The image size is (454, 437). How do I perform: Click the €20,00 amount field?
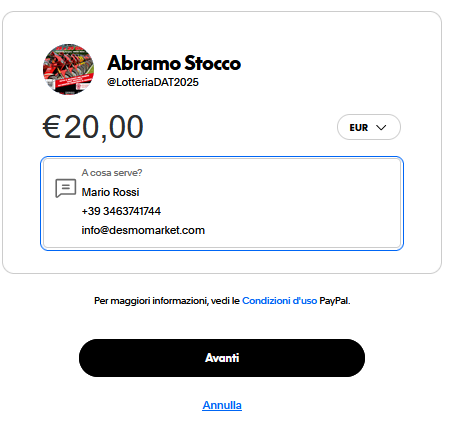pos(93,127)
